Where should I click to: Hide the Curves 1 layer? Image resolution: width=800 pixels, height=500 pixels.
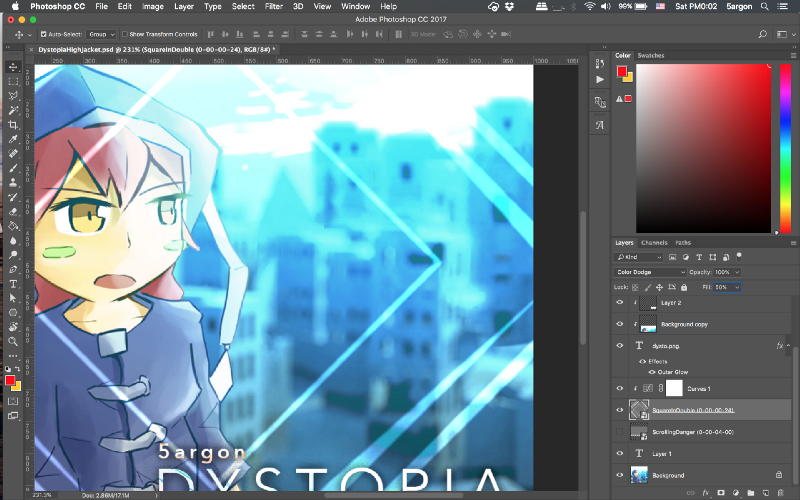click(x=619, y=388)
